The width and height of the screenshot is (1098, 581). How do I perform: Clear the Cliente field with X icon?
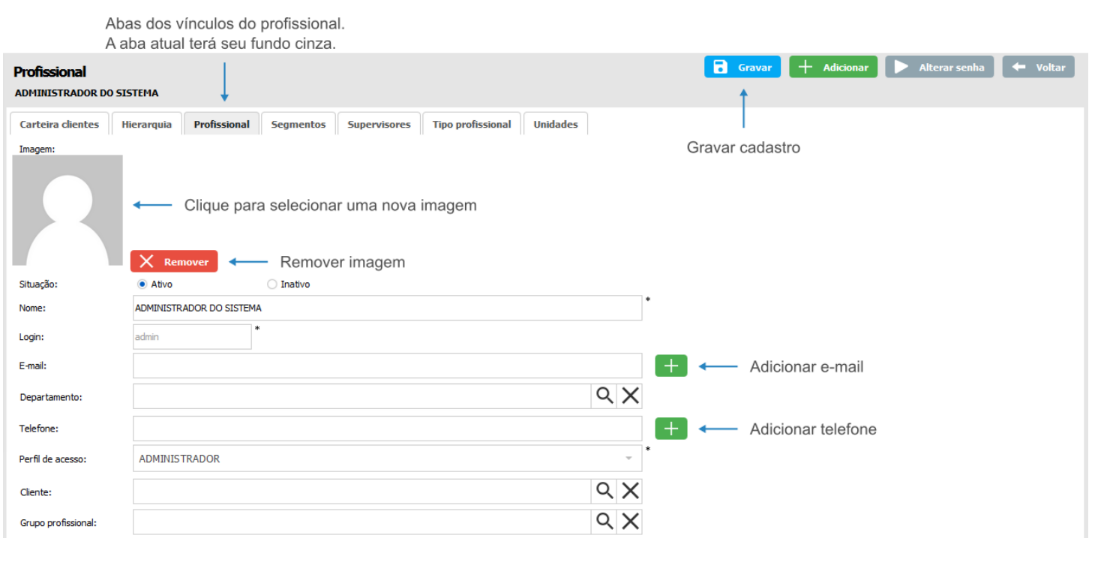pos(630,490)
